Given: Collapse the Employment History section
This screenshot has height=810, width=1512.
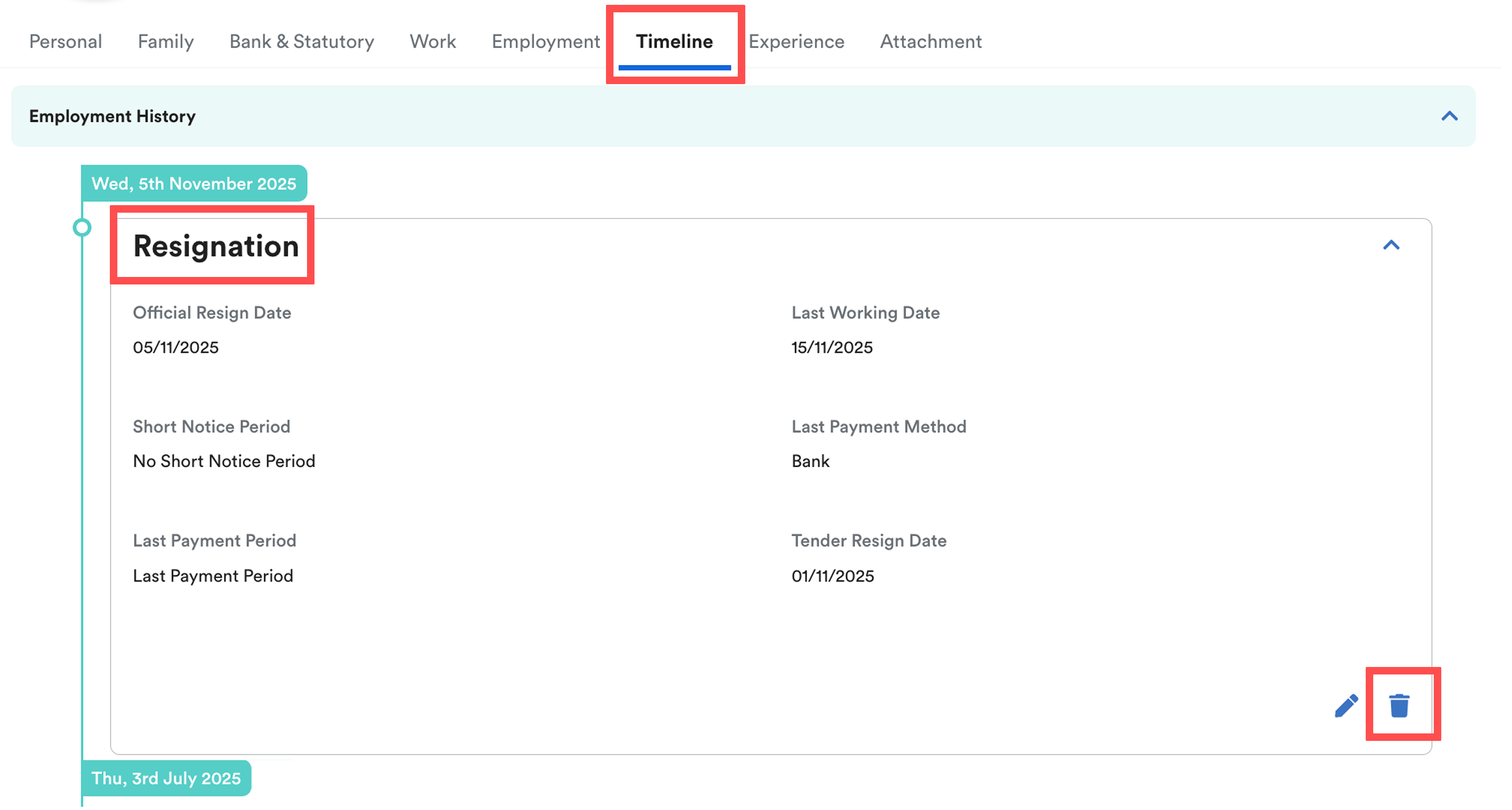Looking at the screenshot, I should coord(1449,116).
